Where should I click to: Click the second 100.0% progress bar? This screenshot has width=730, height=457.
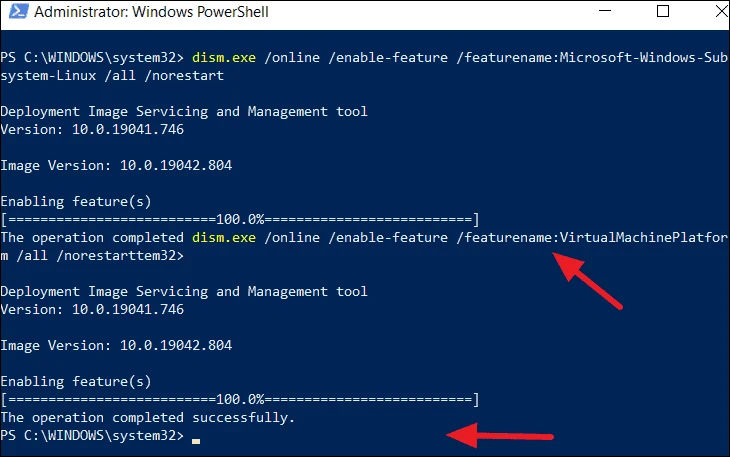(240, 399)
